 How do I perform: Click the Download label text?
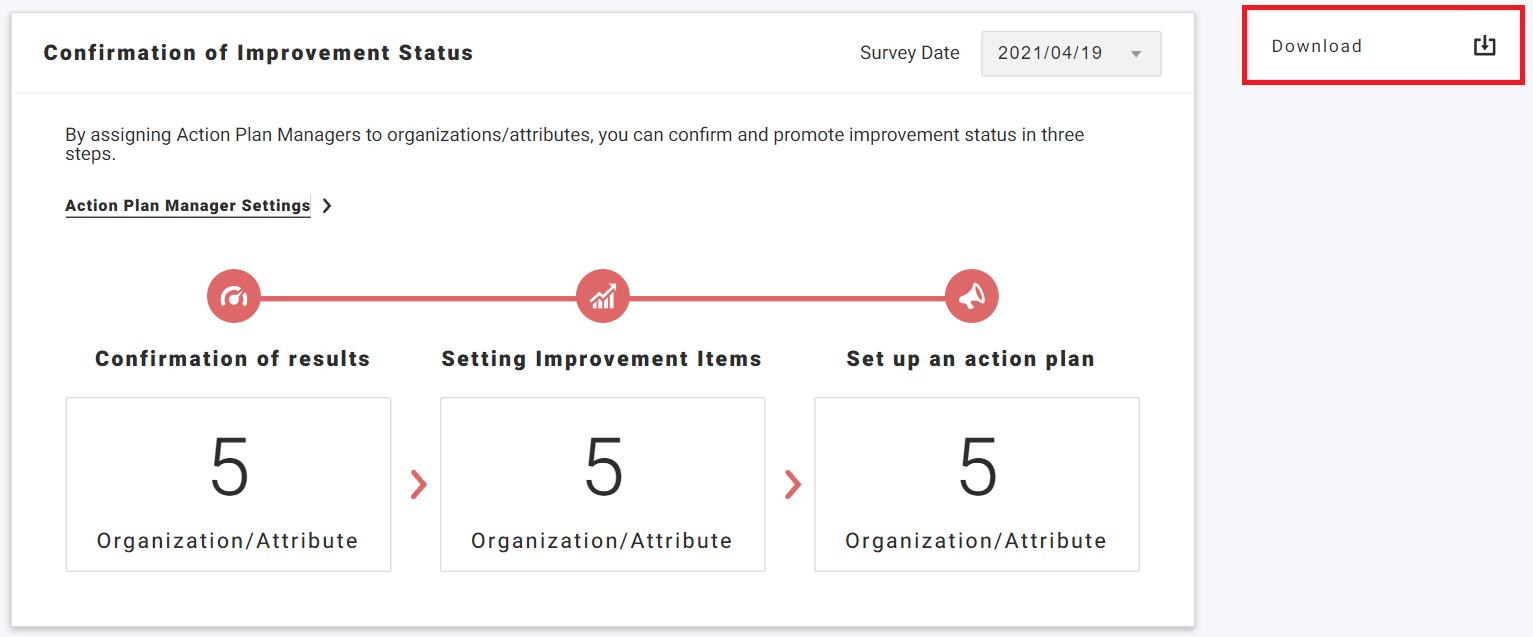[1316, 46]
